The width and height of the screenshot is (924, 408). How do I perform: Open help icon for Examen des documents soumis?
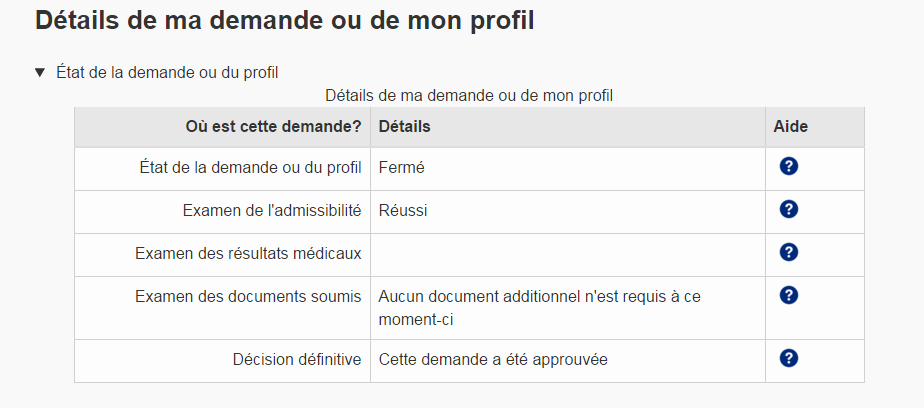(788, 295)
